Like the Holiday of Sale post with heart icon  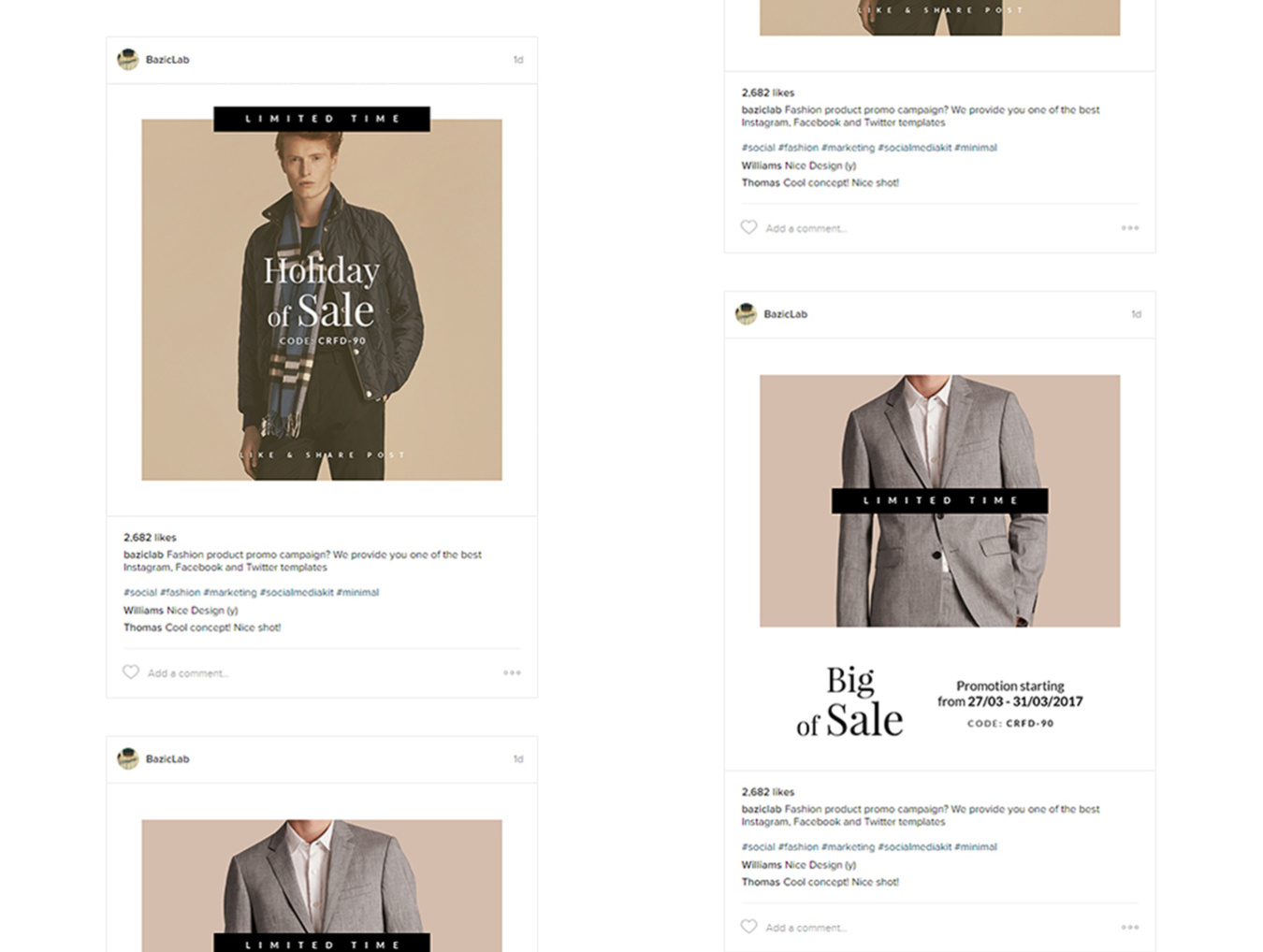131,671
